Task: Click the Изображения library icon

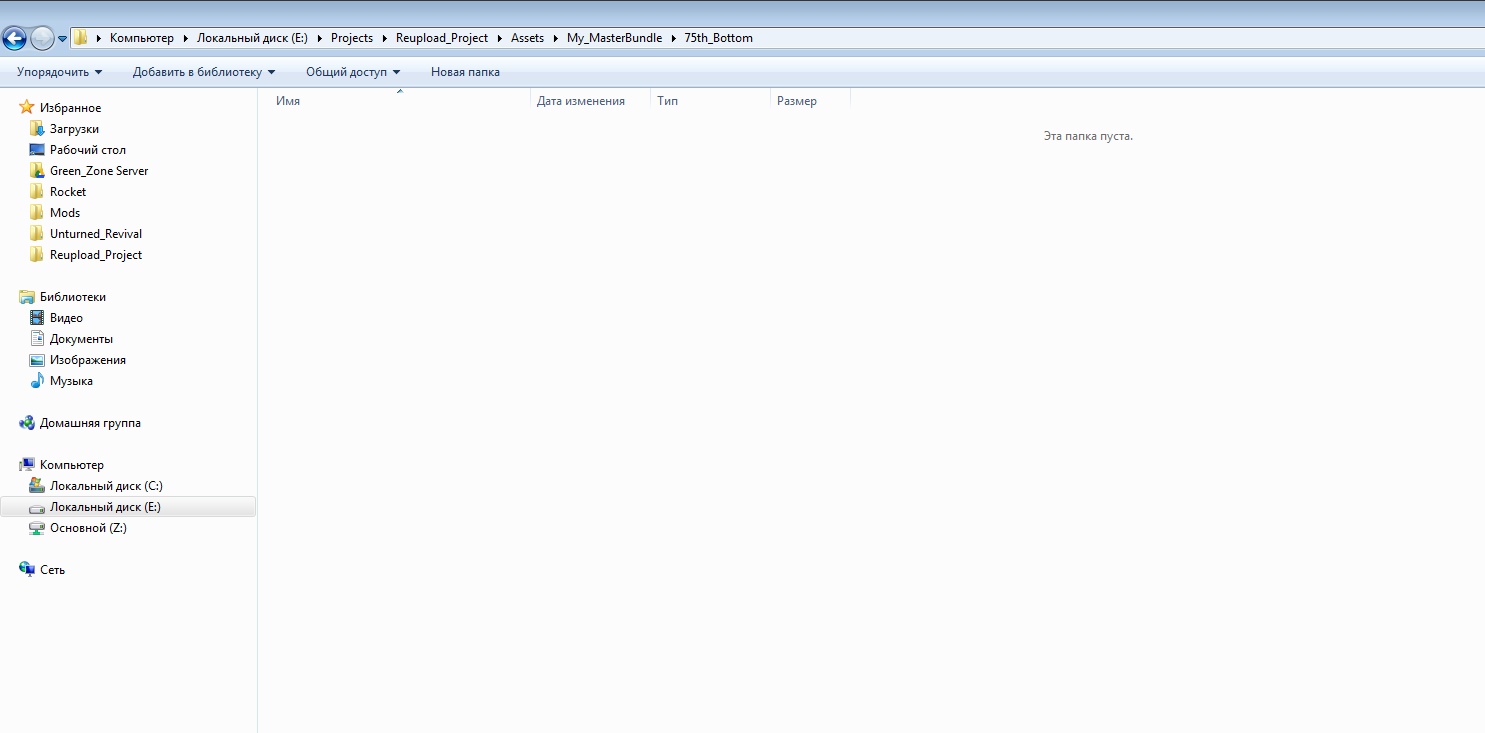Action: [37, 360]
